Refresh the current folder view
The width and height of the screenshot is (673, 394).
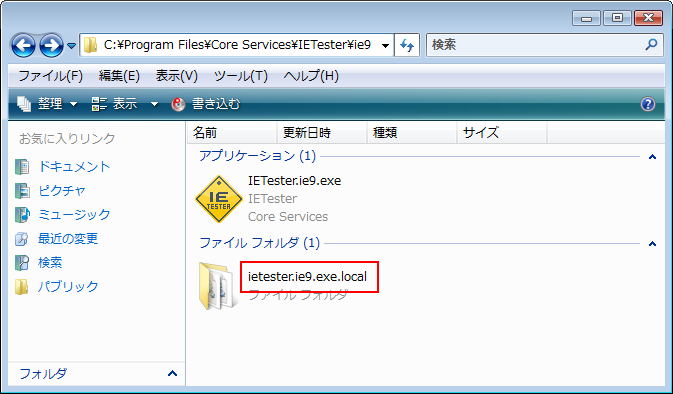(406, 45)
